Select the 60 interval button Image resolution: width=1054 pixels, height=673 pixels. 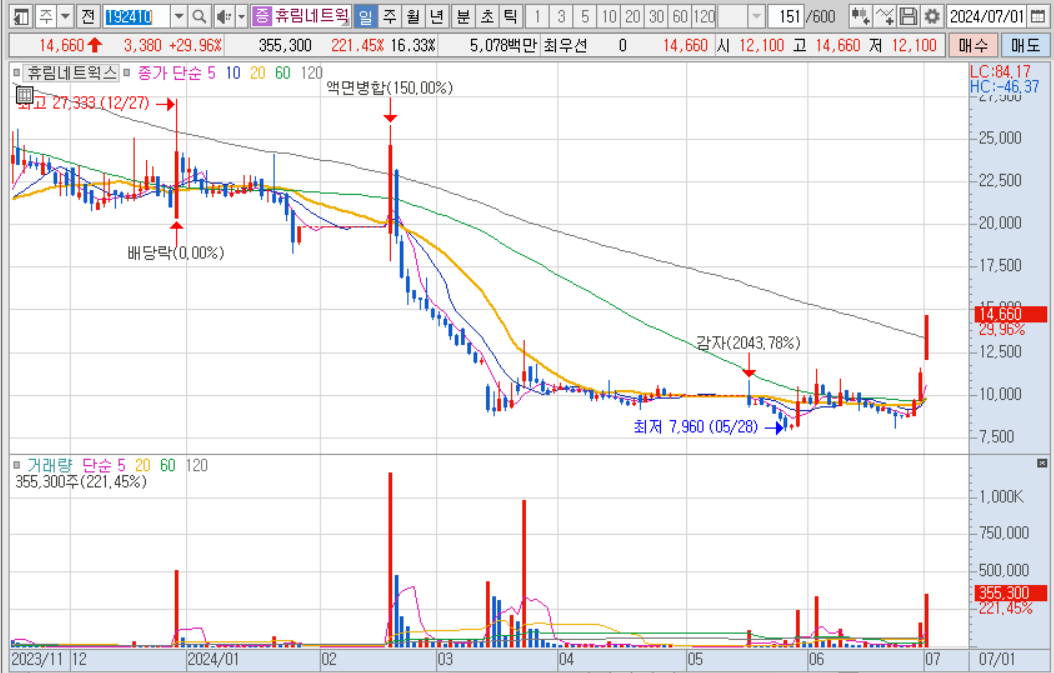click(x=680, y=16)
